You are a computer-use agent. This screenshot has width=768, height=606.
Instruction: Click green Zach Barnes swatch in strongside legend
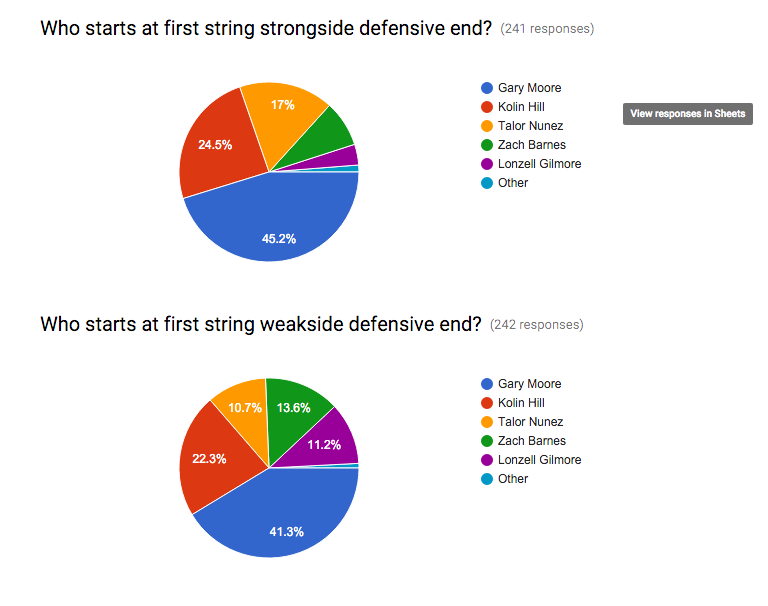click(487, 145)
